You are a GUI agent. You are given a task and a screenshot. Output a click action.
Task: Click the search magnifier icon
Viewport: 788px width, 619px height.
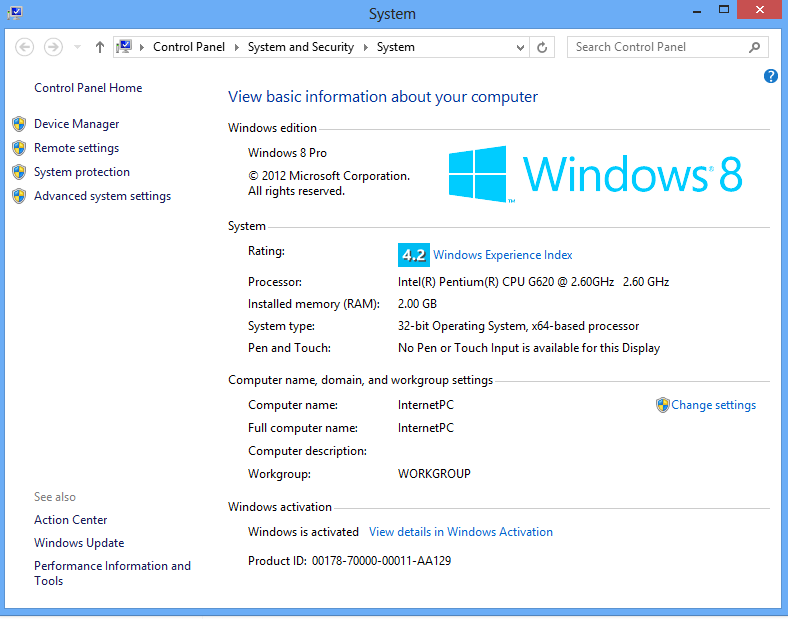tap(754, 47)
